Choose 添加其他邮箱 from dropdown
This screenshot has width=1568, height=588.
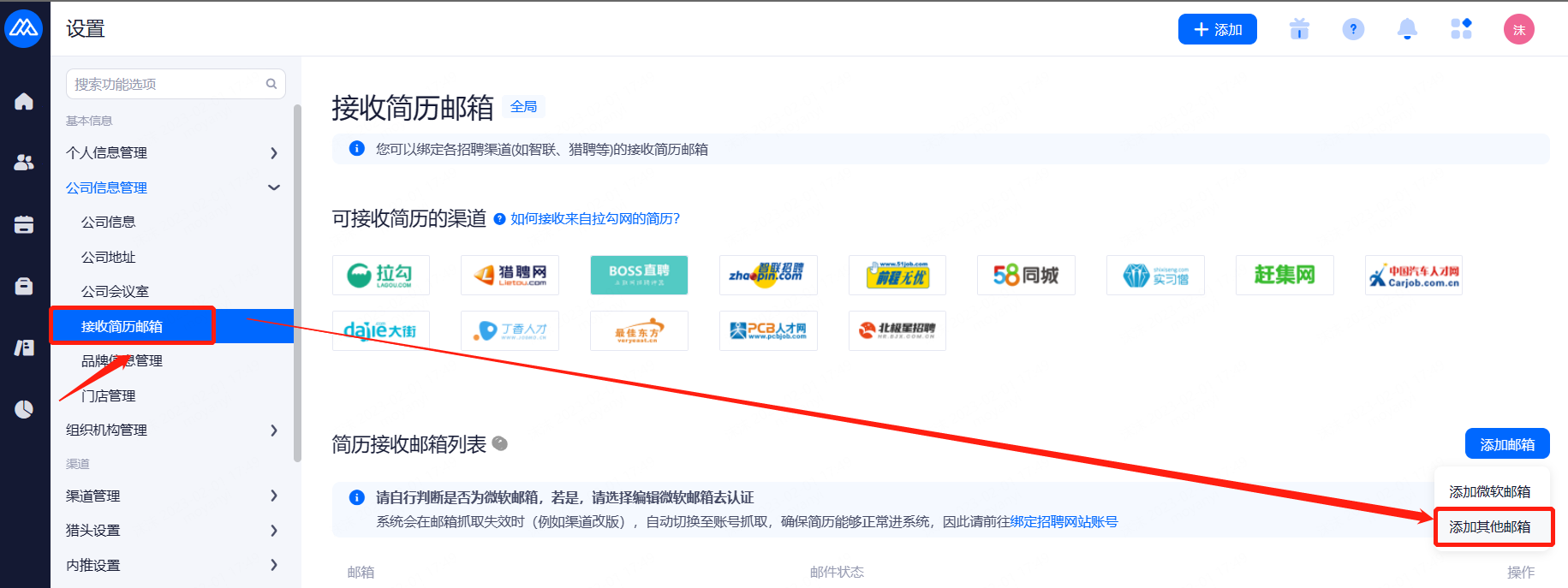tap(1490, 526)
